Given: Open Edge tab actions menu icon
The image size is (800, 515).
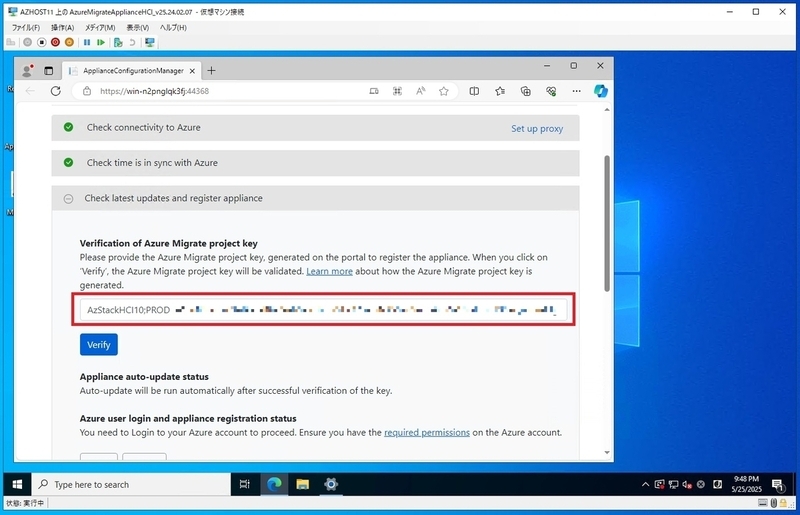Looking at the screenshot, I should click(x=48, y=71).
